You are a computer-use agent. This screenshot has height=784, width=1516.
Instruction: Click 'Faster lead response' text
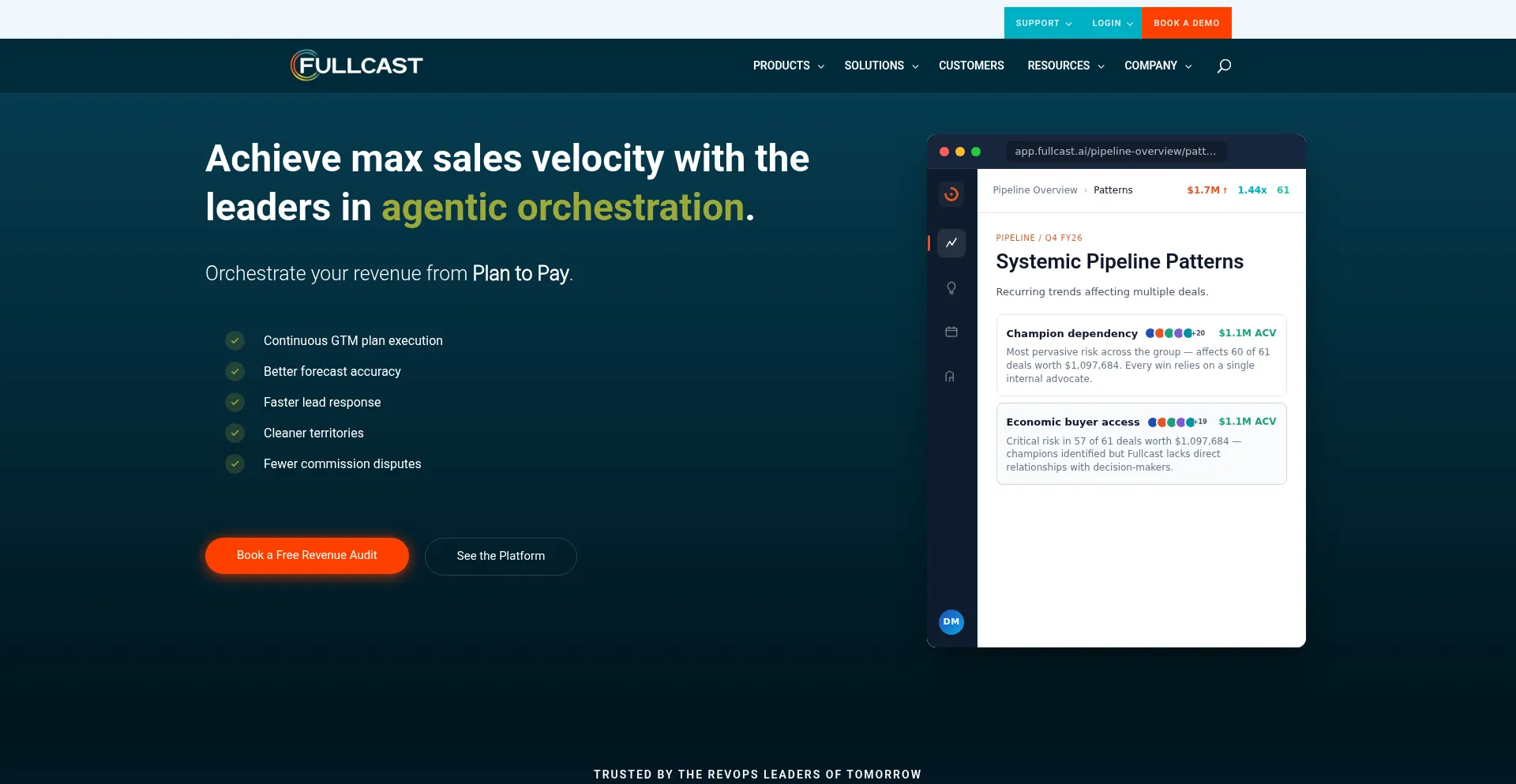click(322, 403)
